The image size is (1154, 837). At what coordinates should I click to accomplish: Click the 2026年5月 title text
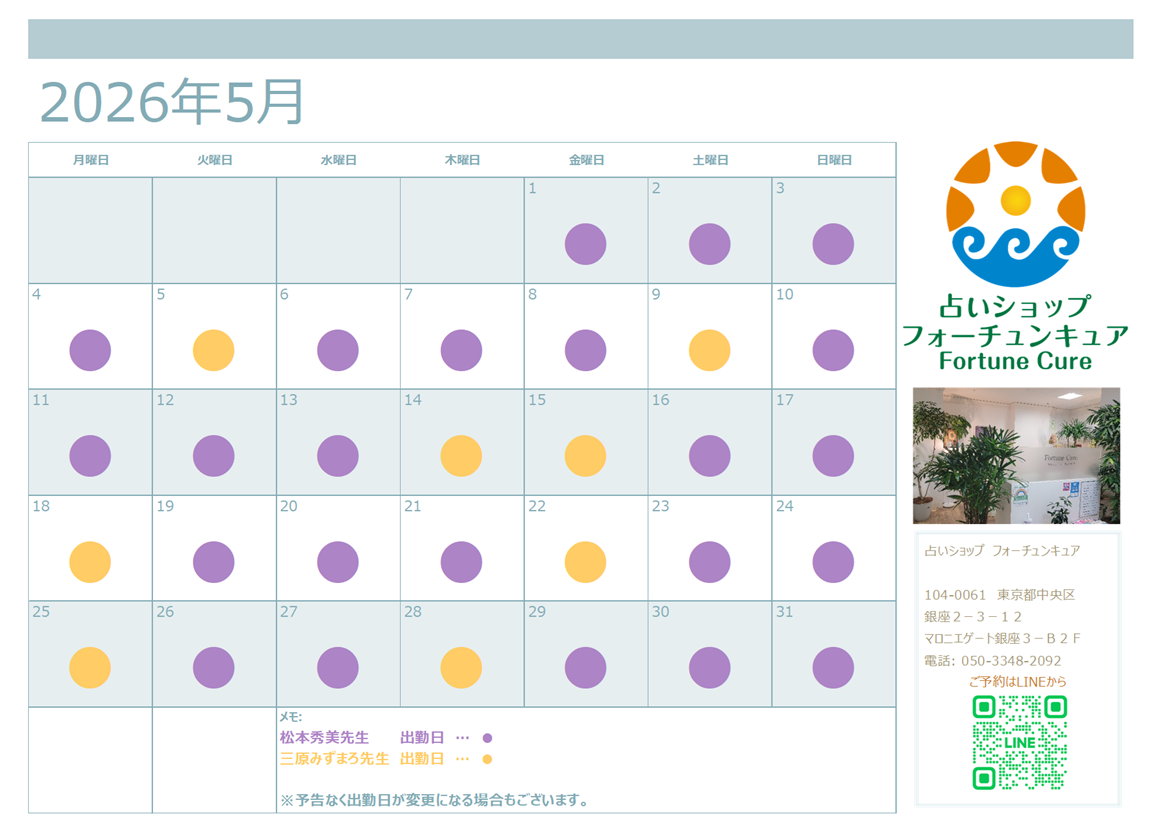[x=171, y=101]
